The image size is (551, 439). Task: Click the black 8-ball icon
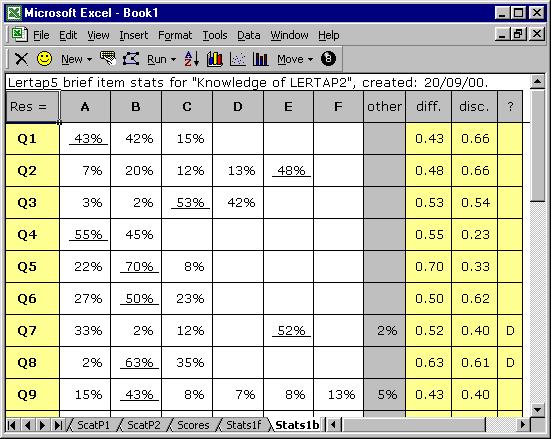328,59
